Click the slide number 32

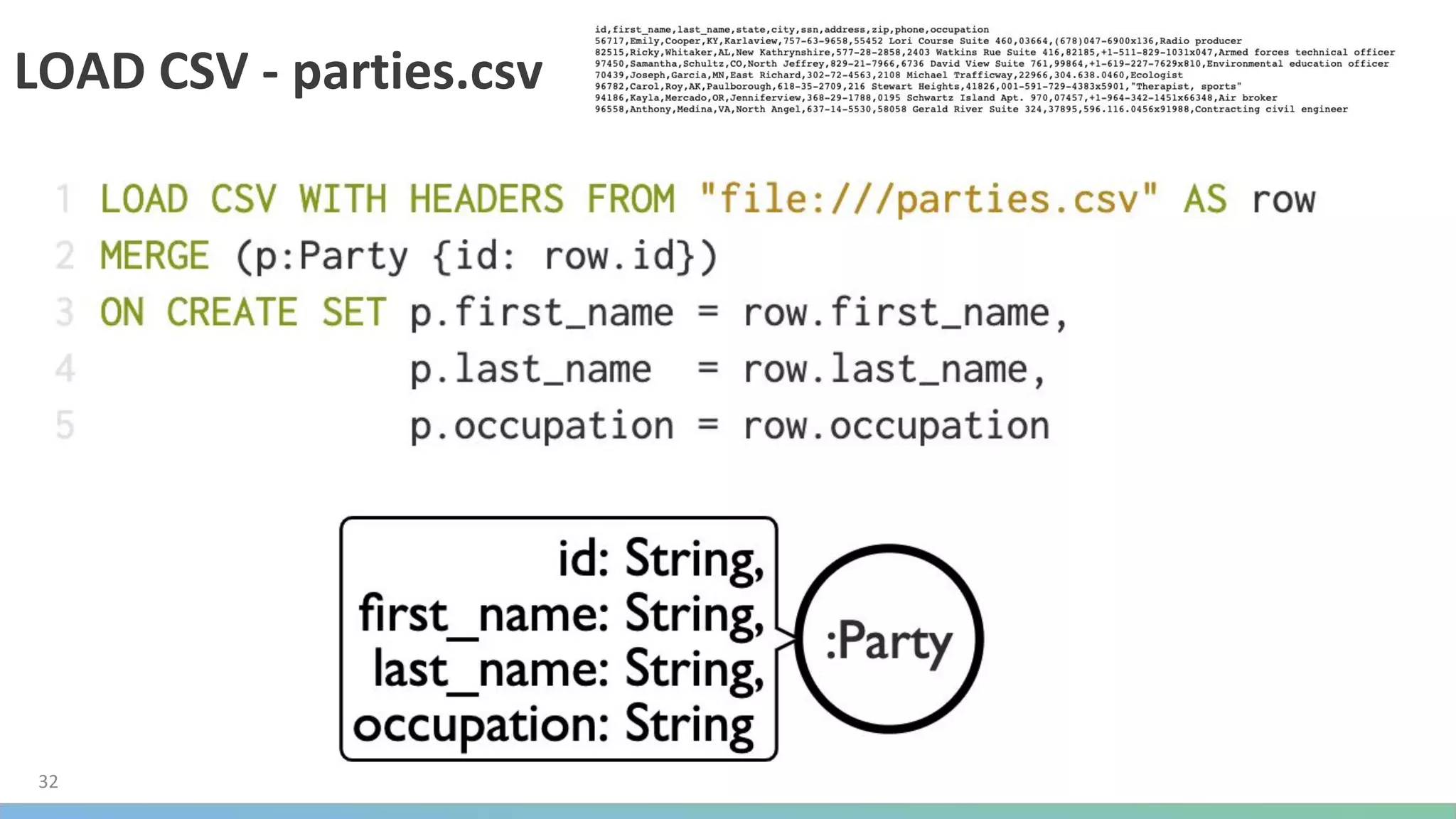pyautogui.click(x=48, y=781)
